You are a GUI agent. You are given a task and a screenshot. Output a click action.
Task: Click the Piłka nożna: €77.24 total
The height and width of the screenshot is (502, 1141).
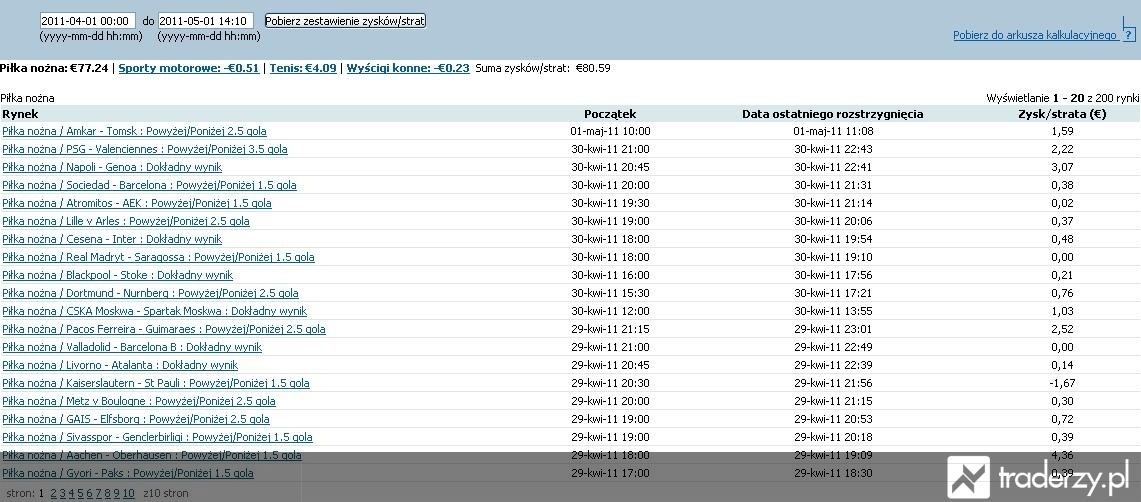pyautogui.click(x=54, y=68)
